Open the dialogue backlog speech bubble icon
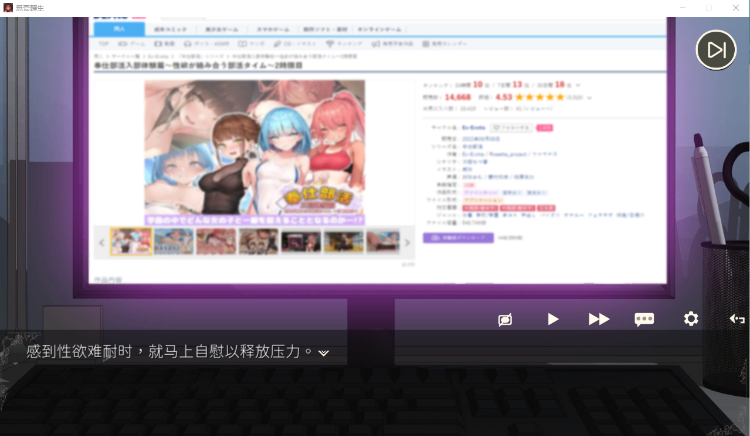This screenshot has height=436, width=750. click(644, 319)
